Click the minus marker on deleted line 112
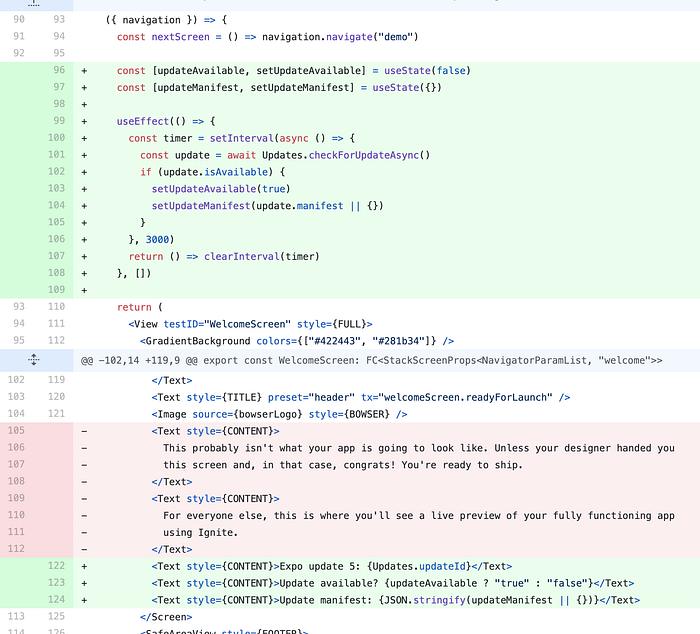Image resolution: width=700 pixels, height=634 pixels. [x=84, y=550]
